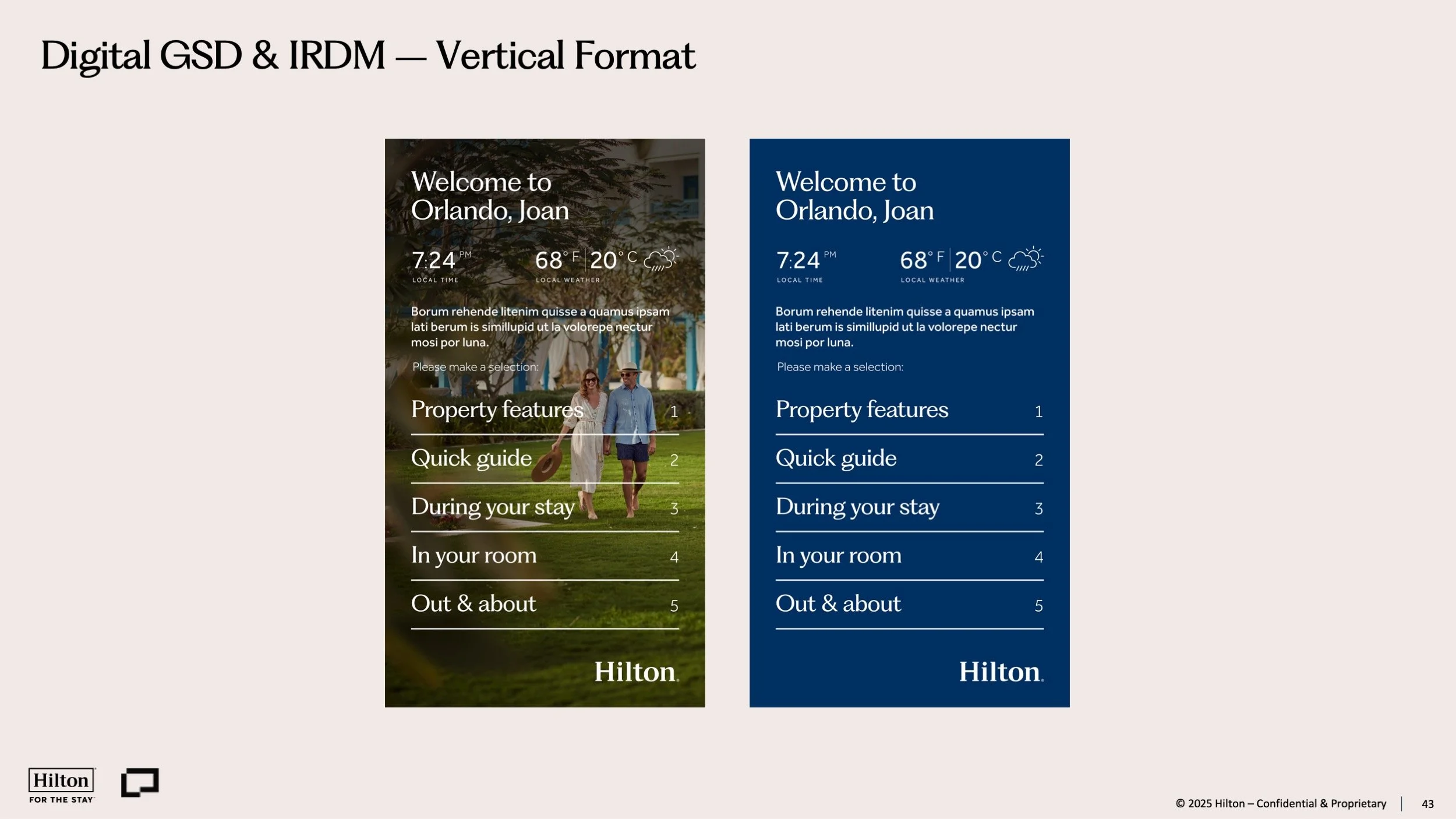Image resolution: width=1456 pixels, height=819 pixels.
Task: Click 'Please make a selection:' on the photo-background screen
Action: 475,367
